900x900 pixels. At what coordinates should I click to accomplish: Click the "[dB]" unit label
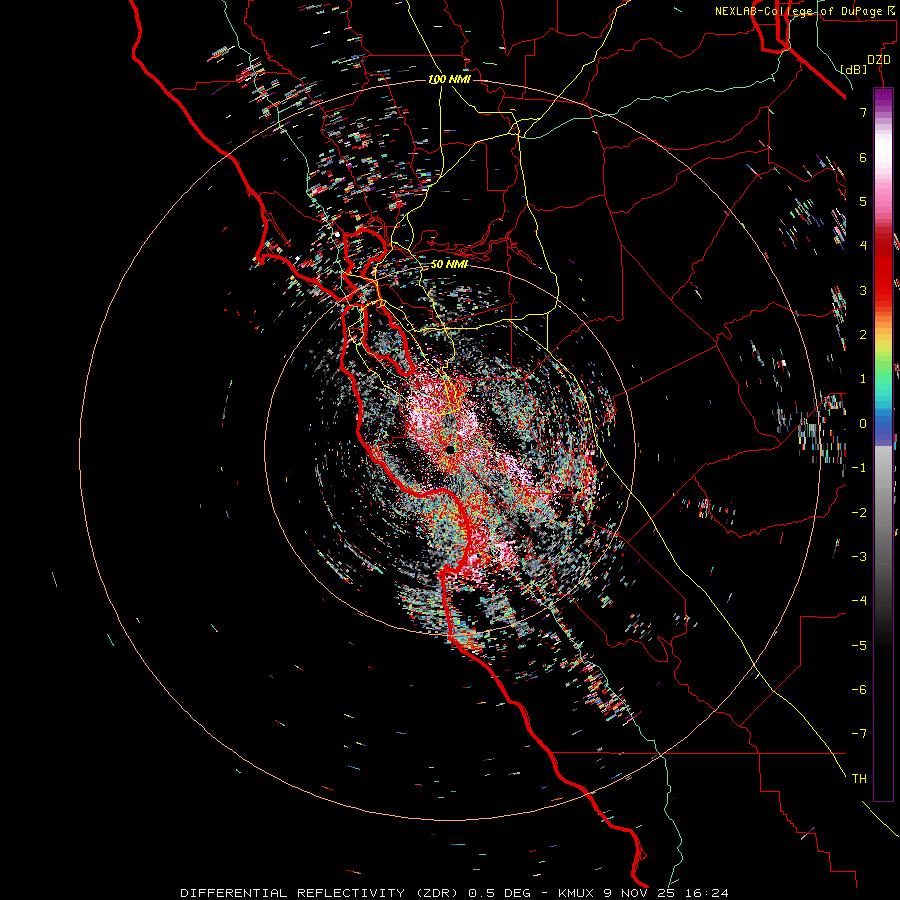(x=854, y=69)
